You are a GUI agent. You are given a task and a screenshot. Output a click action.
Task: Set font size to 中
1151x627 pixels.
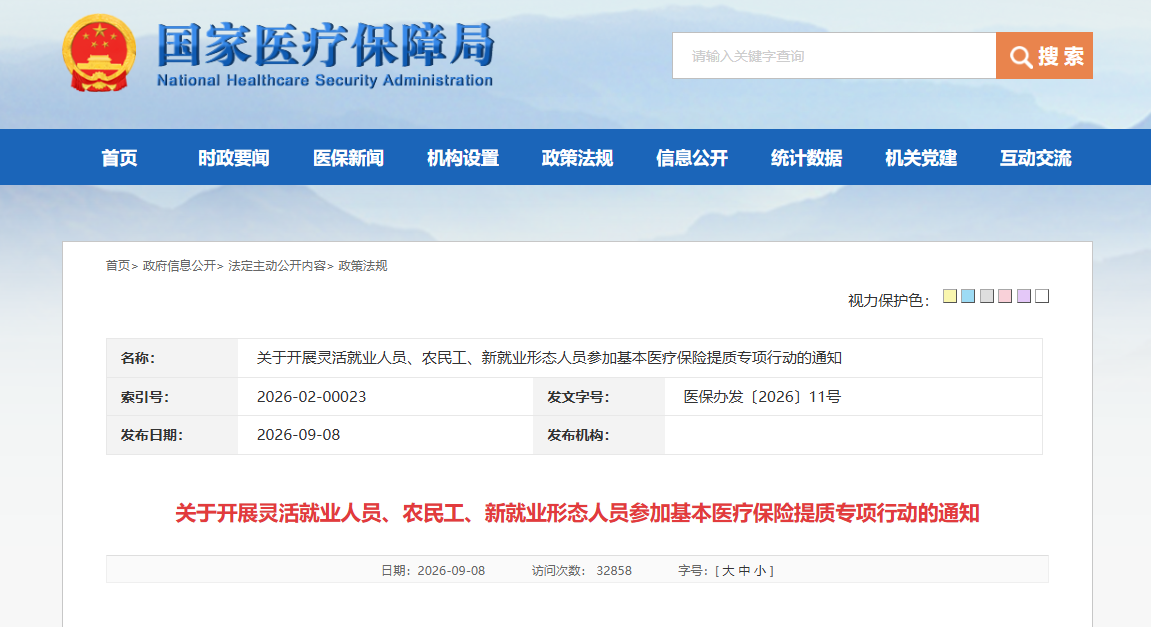(x=744, y=570)
